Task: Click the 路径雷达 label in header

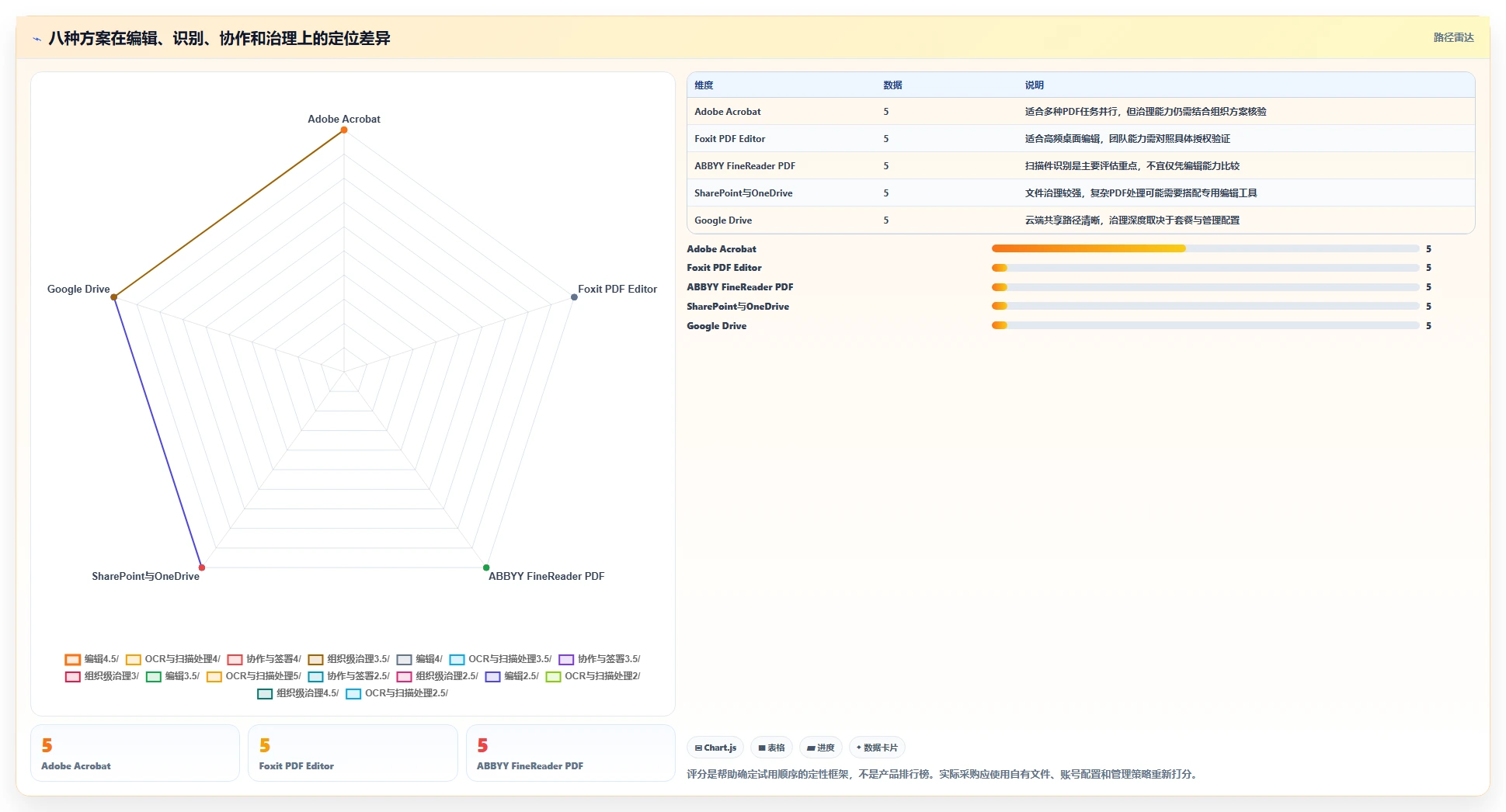Action: (x=1453, y=37)
